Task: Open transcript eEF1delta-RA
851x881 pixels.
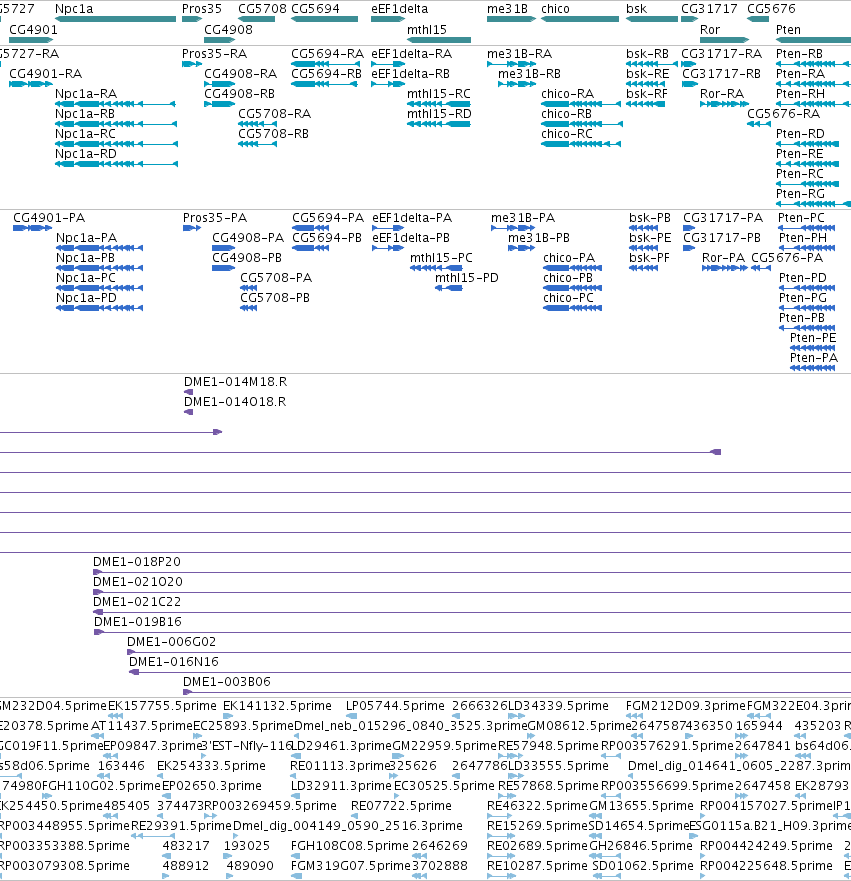Action: click(411, 54)
